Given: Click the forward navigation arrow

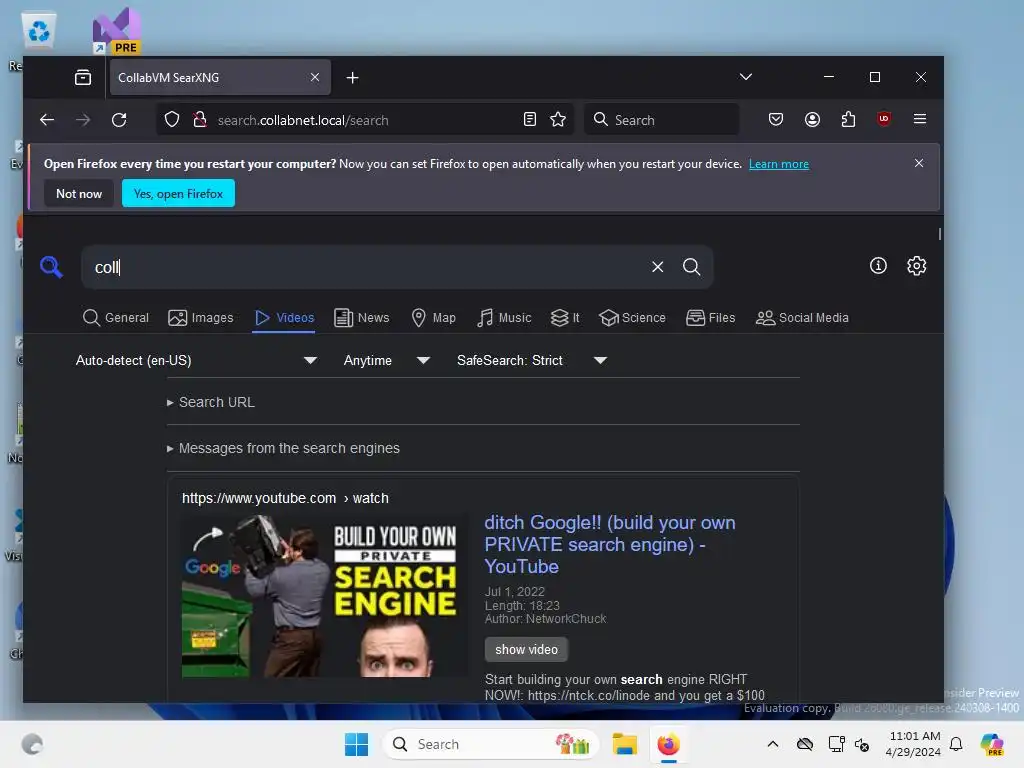Looking at the screenshot, I should click(x=83, y=120).
